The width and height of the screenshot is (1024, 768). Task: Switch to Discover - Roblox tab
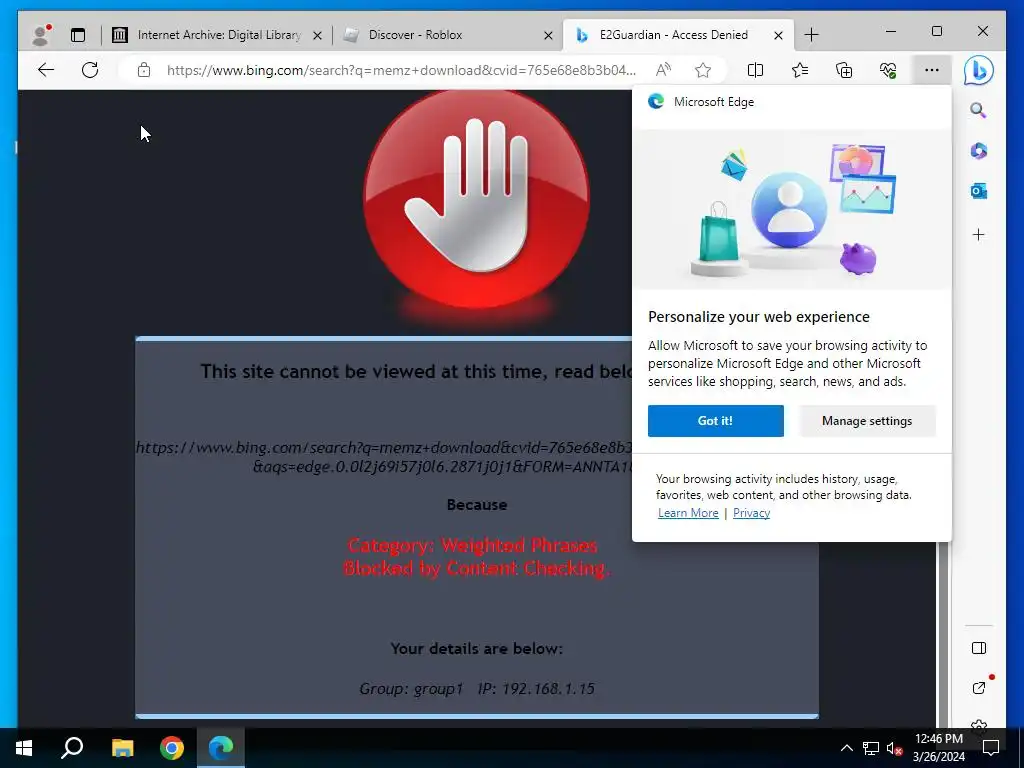click(x=448, y=35)
